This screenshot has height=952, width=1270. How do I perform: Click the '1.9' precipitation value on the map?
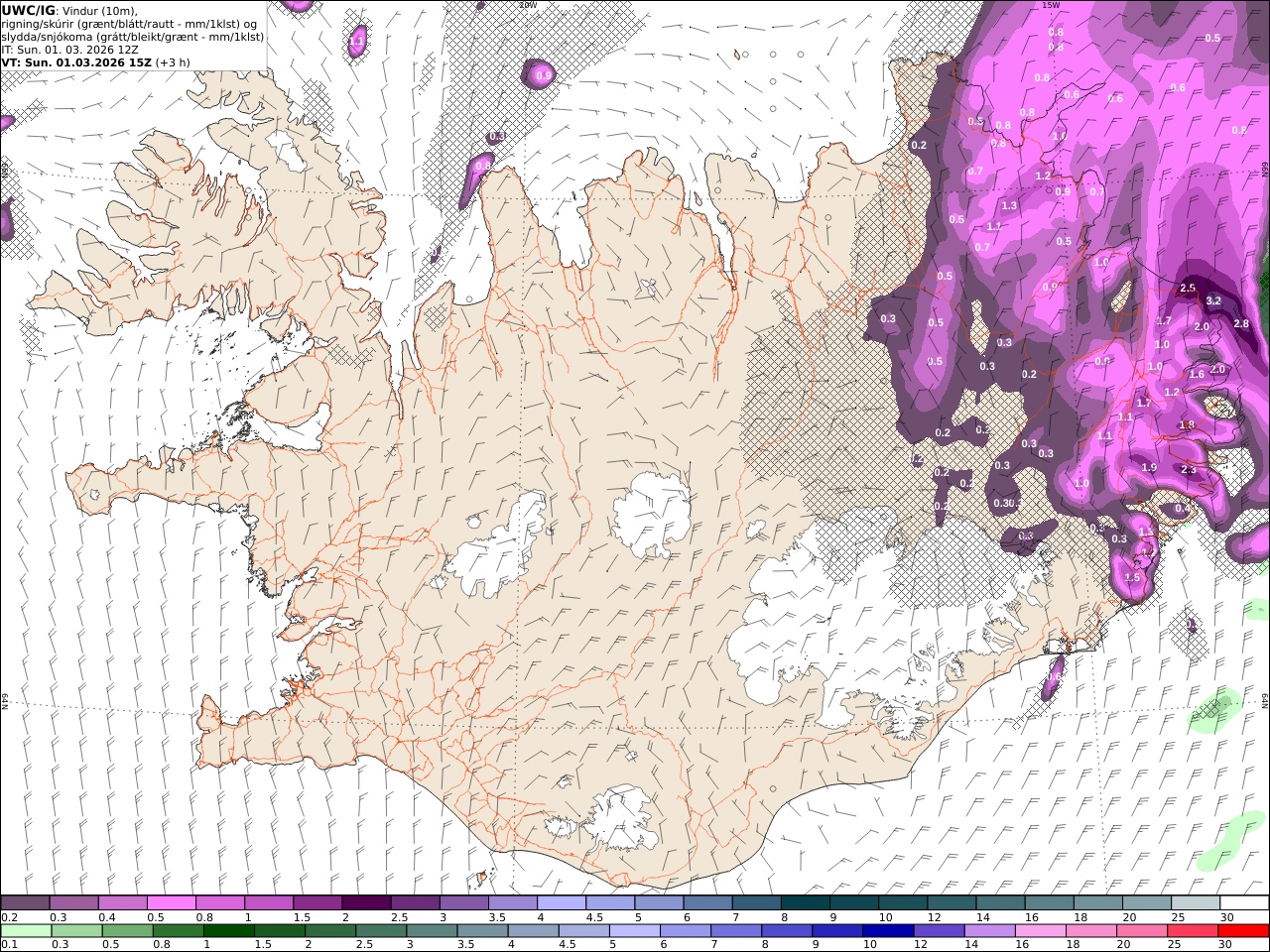click(1149, 468)
